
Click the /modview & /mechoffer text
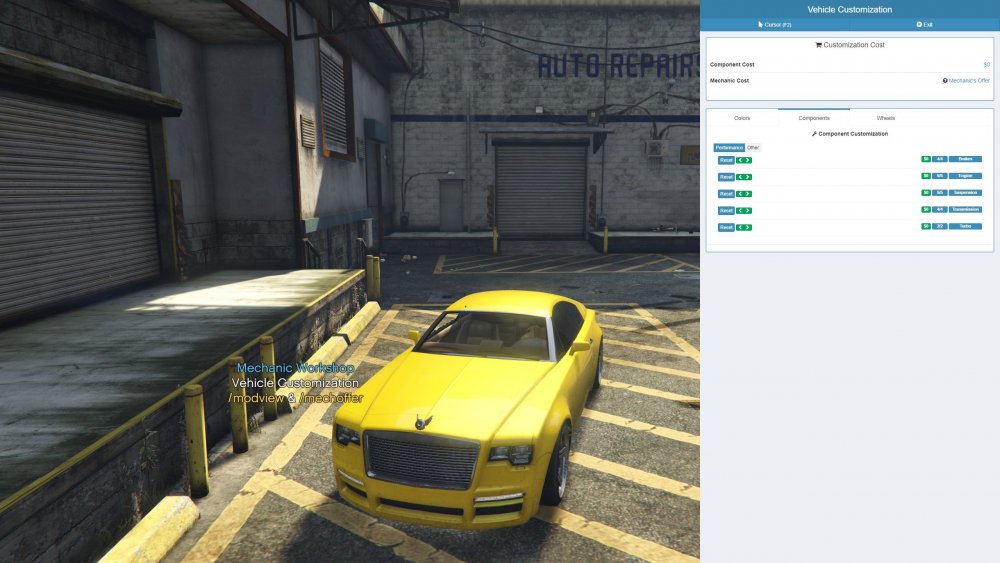coord(296,398)
